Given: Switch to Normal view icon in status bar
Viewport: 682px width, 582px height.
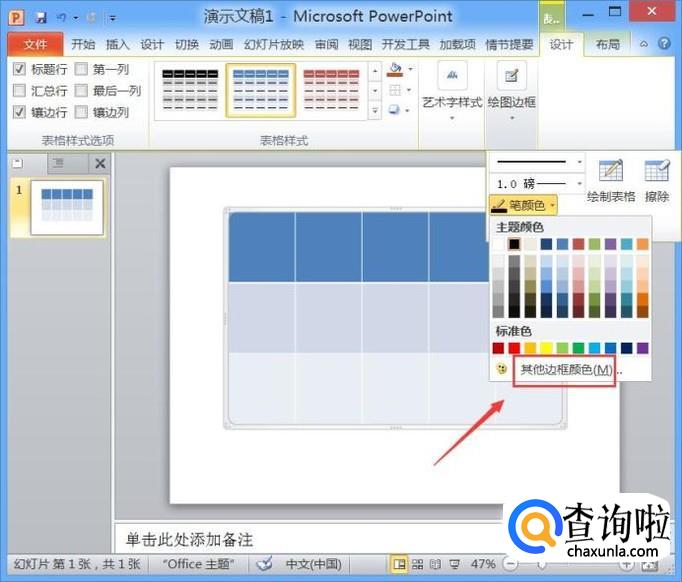Looking at the screenshot, I should (399, 564).
